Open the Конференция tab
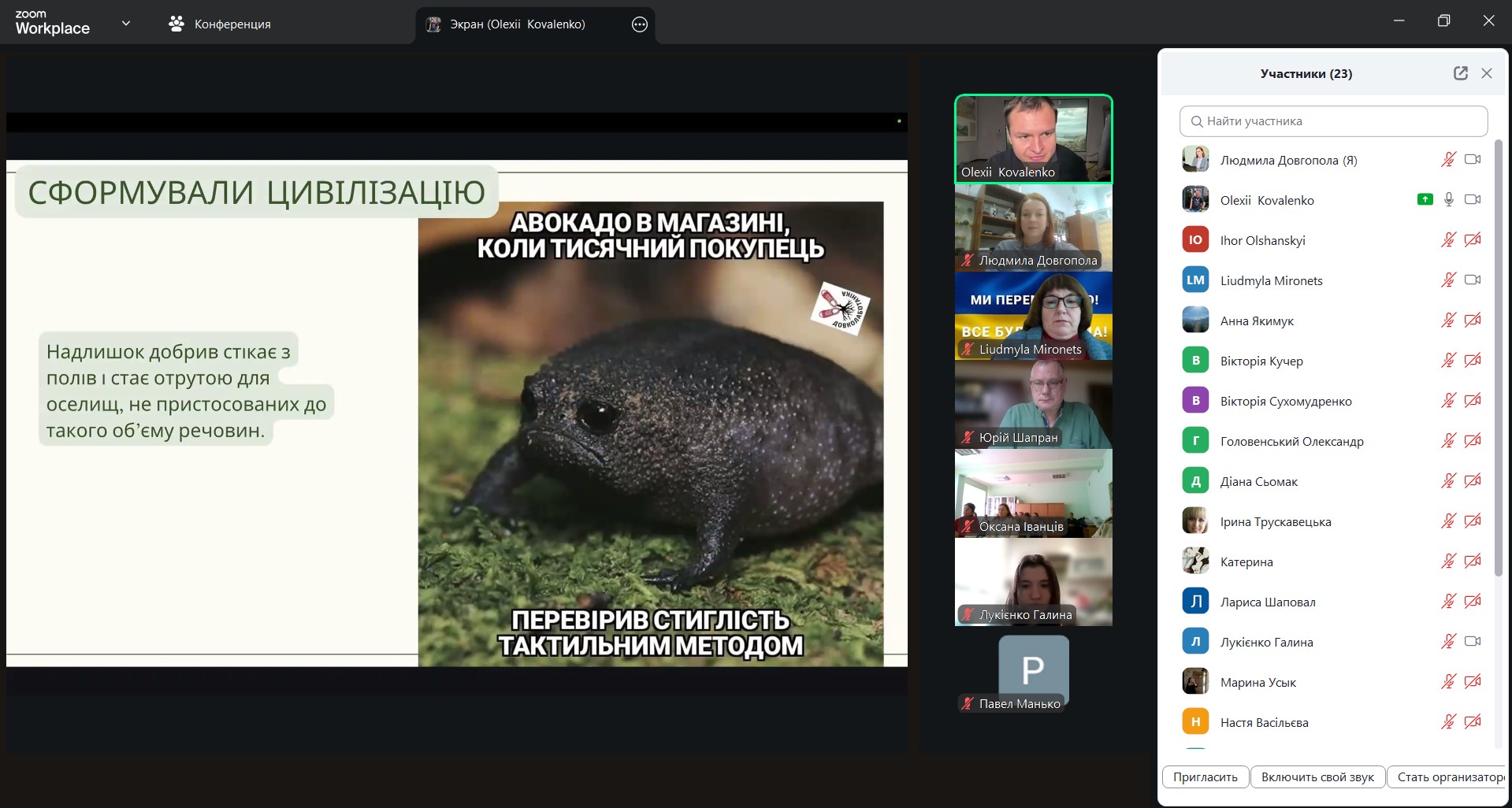This screenshot has width=1512, height=808. click(x=220, y=24)
